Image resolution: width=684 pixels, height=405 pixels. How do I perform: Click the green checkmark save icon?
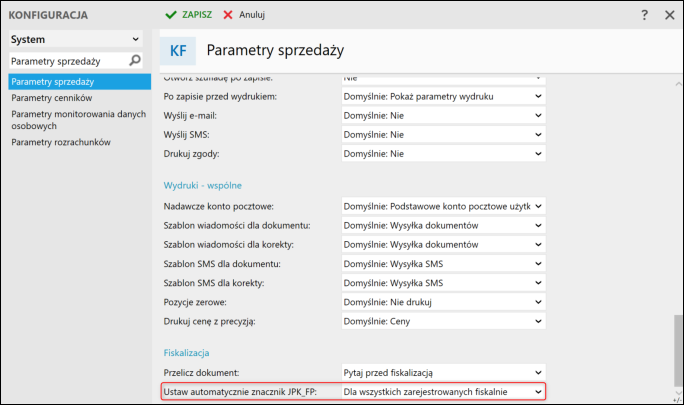tap(170, 15)
